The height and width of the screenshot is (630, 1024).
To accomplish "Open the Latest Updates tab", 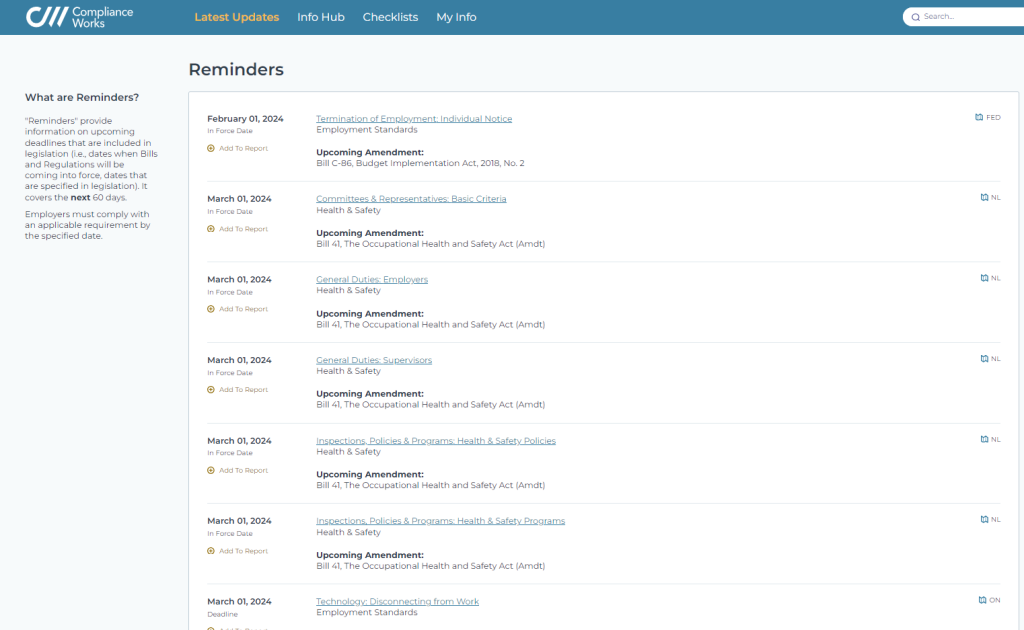I will click(x=236, y=17).
